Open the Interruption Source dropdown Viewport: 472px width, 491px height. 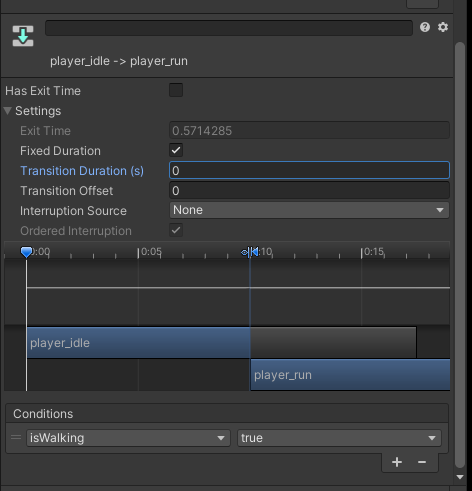click(x=309, y=210)
